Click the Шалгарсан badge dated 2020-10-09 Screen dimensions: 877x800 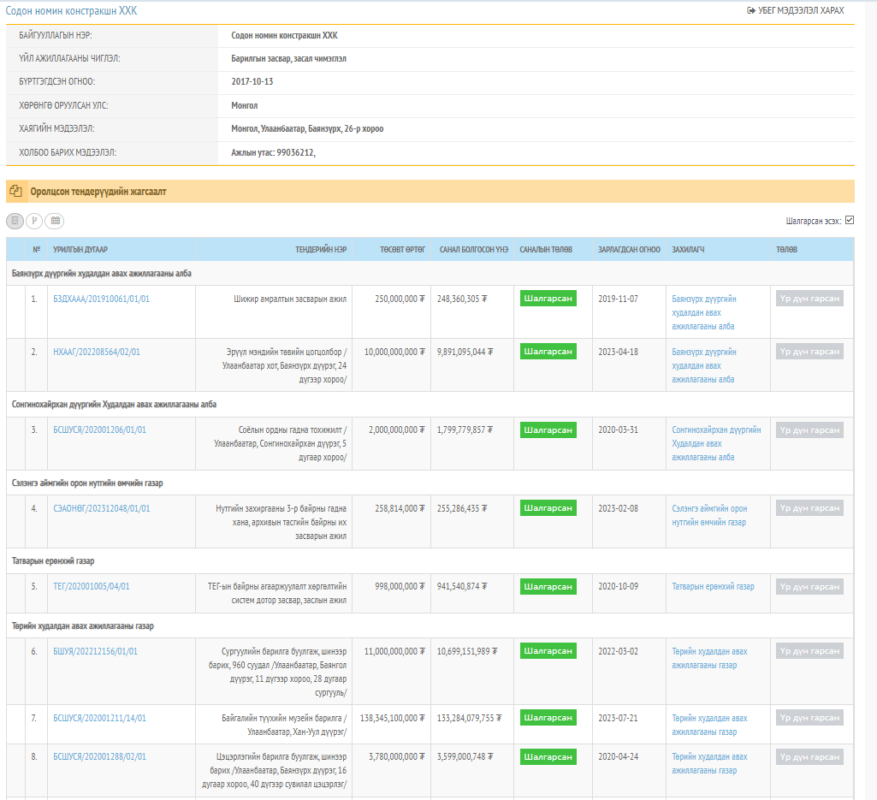click(548, 587)
